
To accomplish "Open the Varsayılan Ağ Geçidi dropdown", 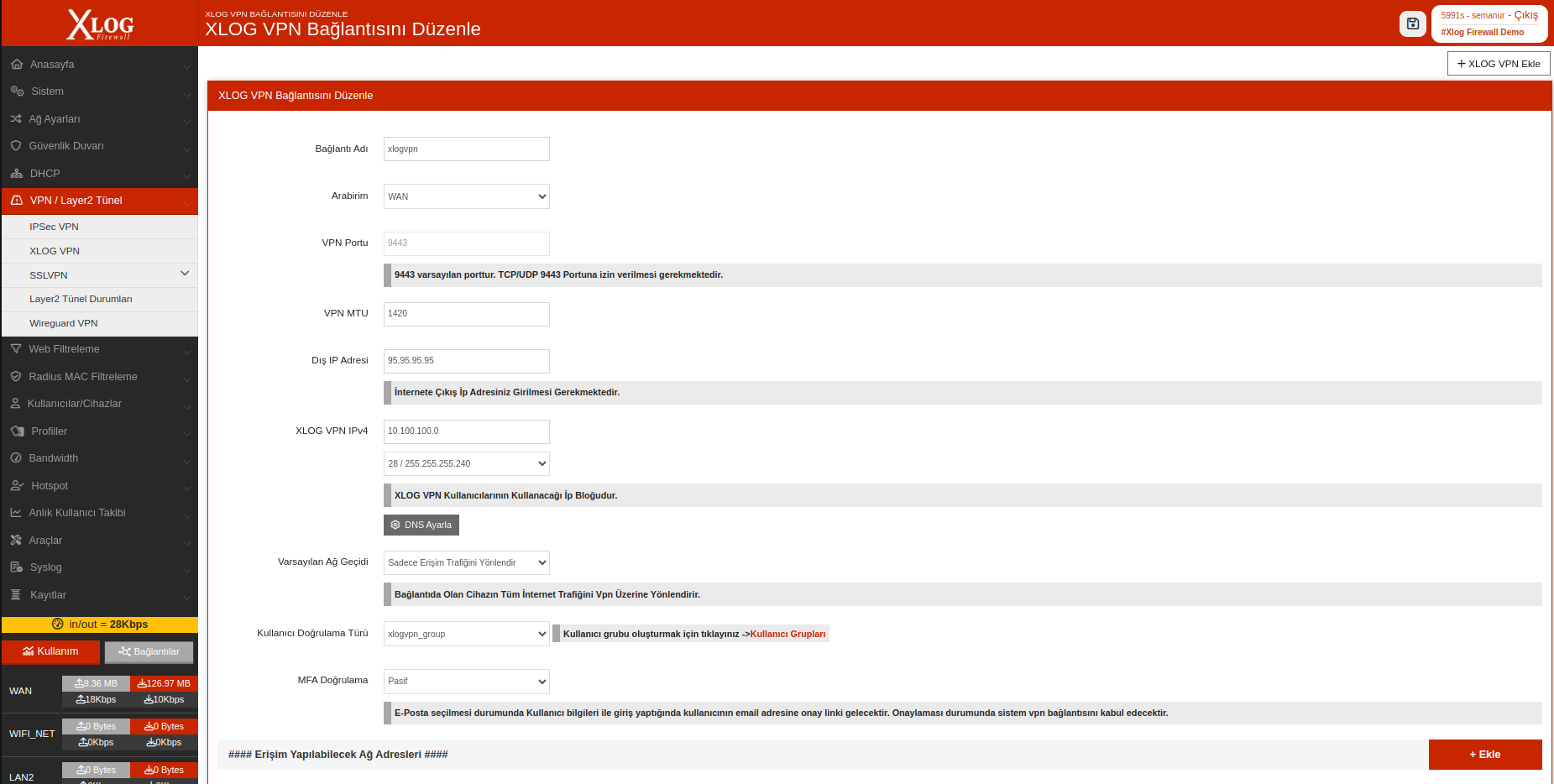I will click(x=467, y=562).
